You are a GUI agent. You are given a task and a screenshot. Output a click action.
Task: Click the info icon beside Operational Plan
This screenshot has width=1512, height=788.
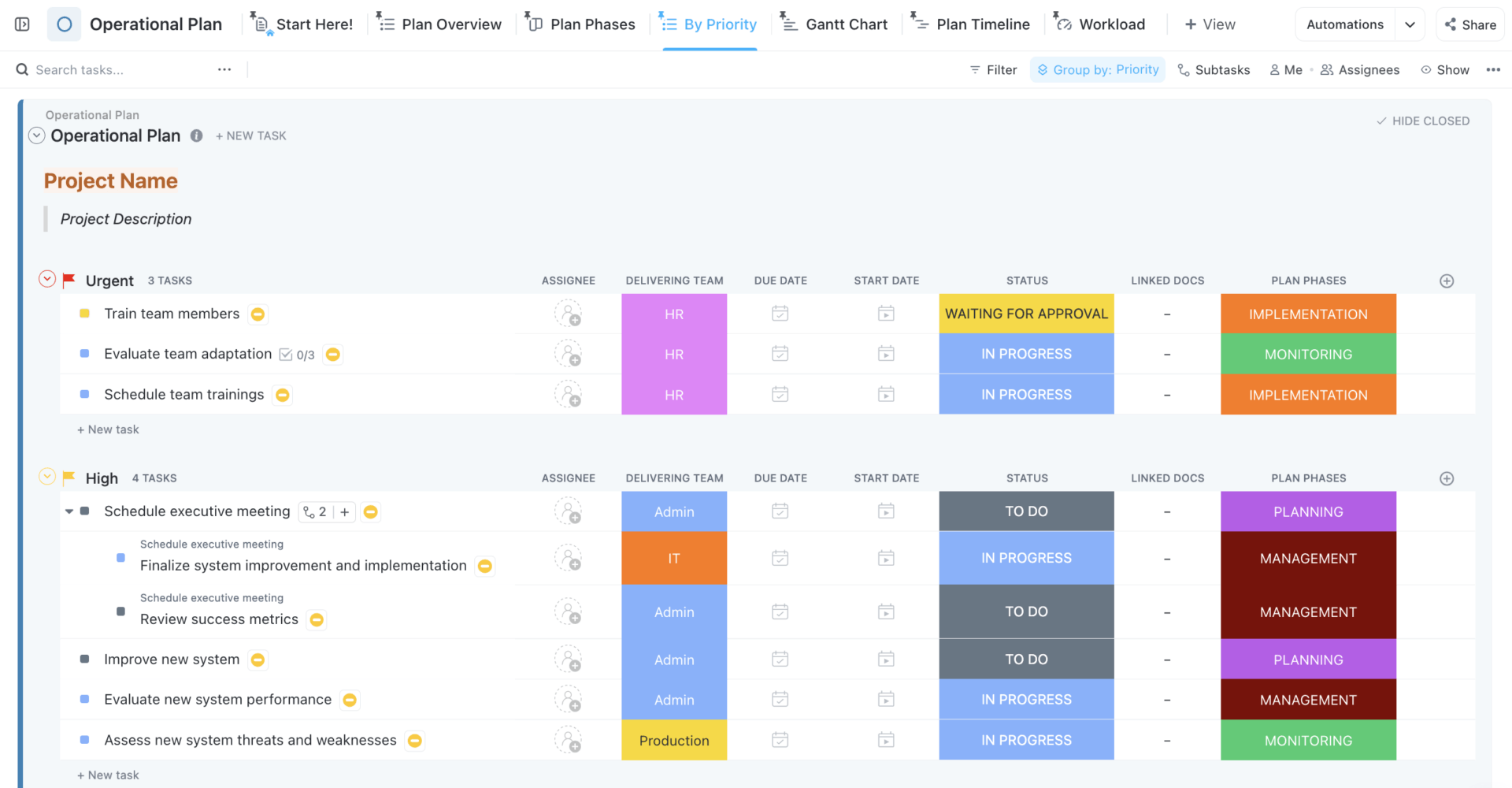[x=197, y=136]
